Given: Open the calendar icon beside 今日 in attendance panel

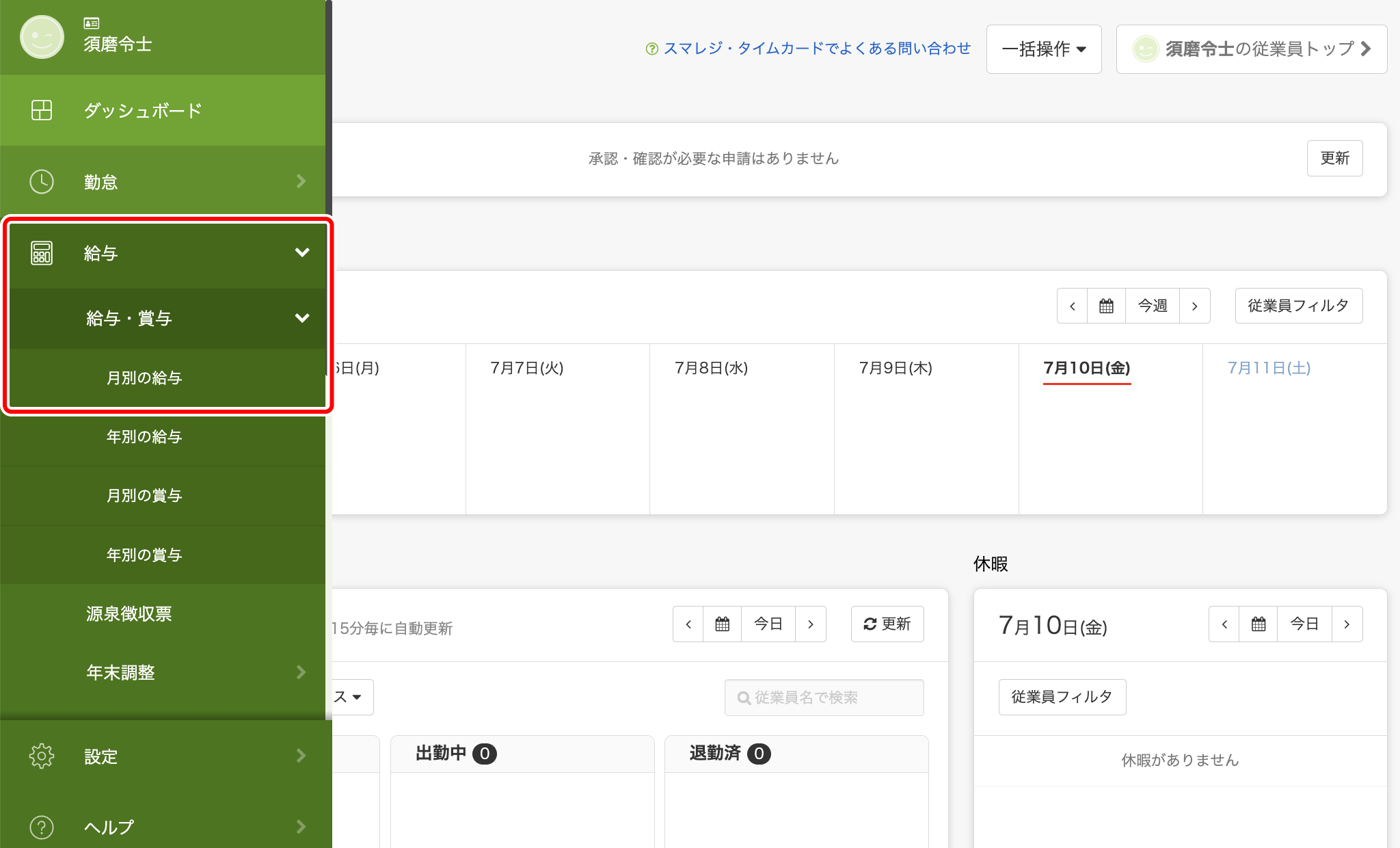Looking at the screenshot, I should (x=723, y=624).
